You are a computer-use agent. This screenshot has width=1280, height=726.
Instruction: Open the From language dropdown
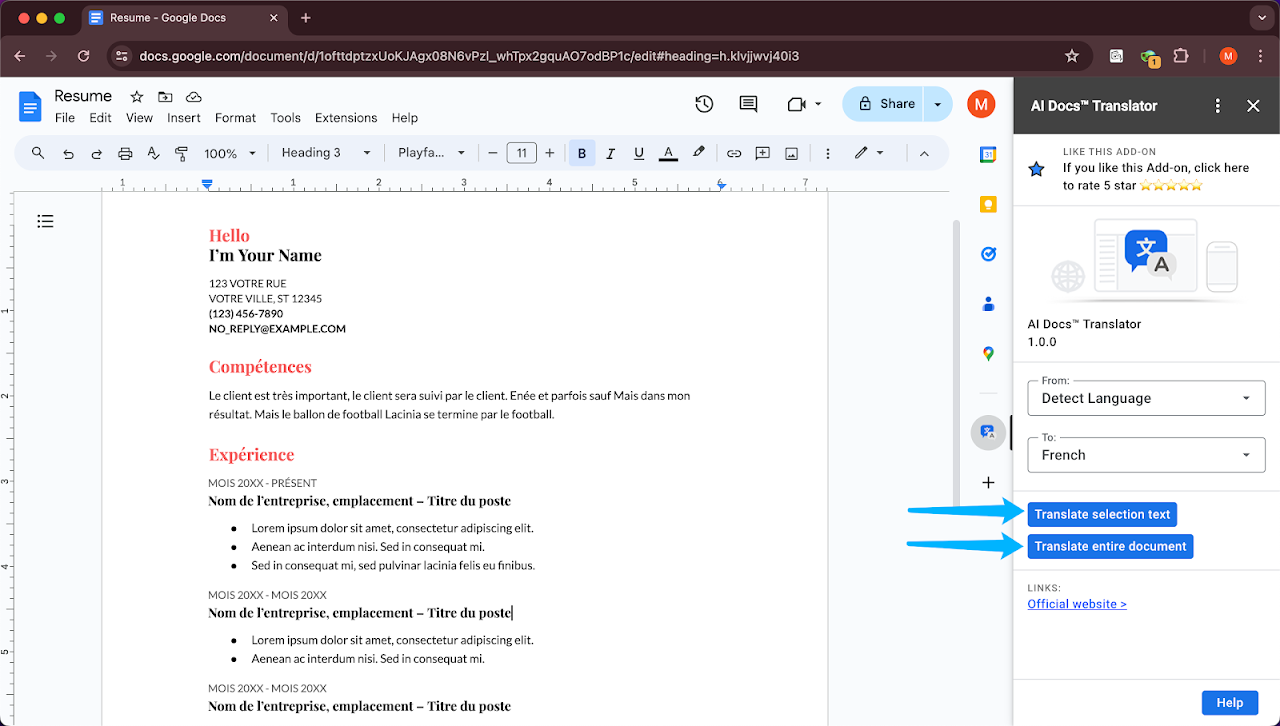(1146, 398)
